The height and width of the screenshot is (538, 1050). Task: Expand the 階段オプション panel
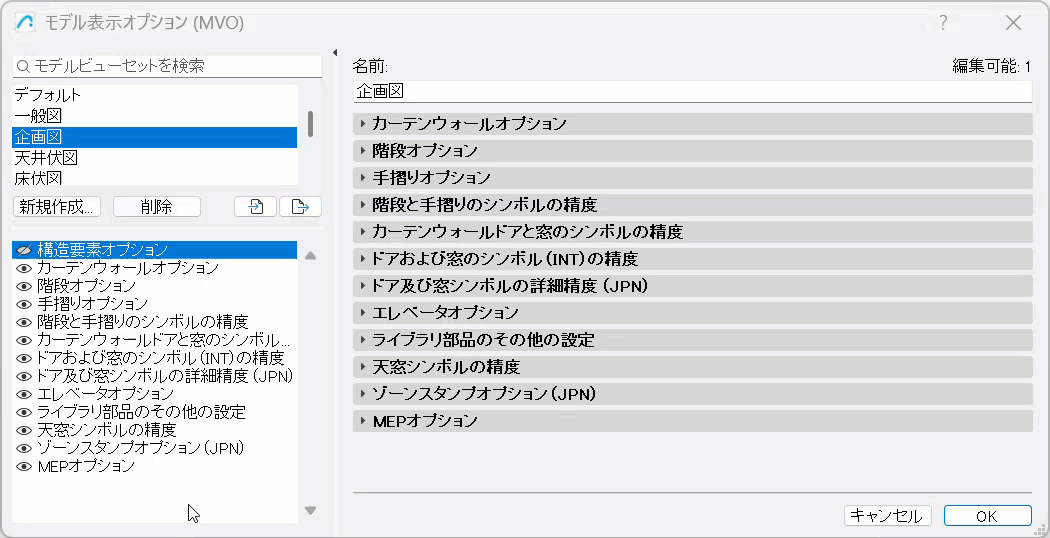(x=692, y=151)
